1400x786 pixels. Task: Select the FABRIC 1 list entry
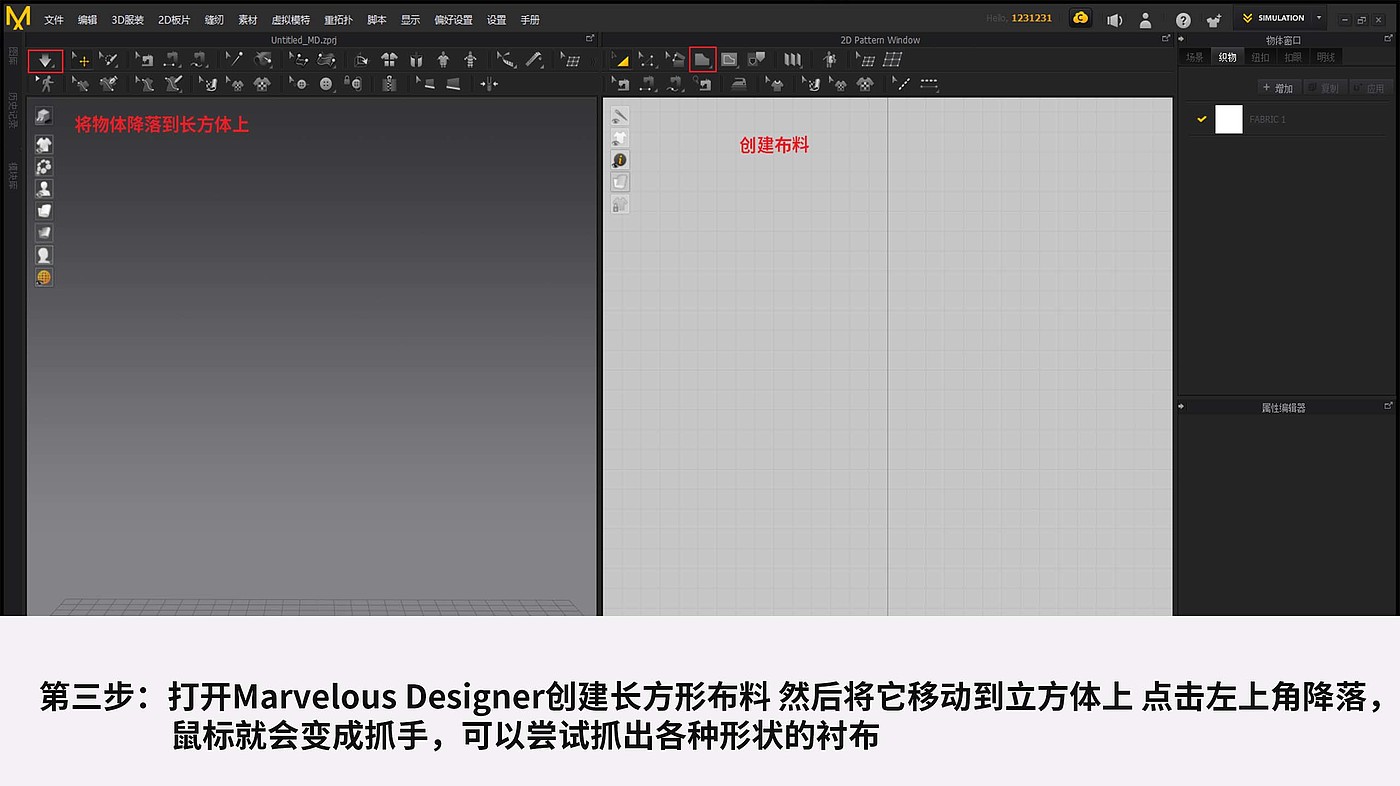pos(1288,120)
